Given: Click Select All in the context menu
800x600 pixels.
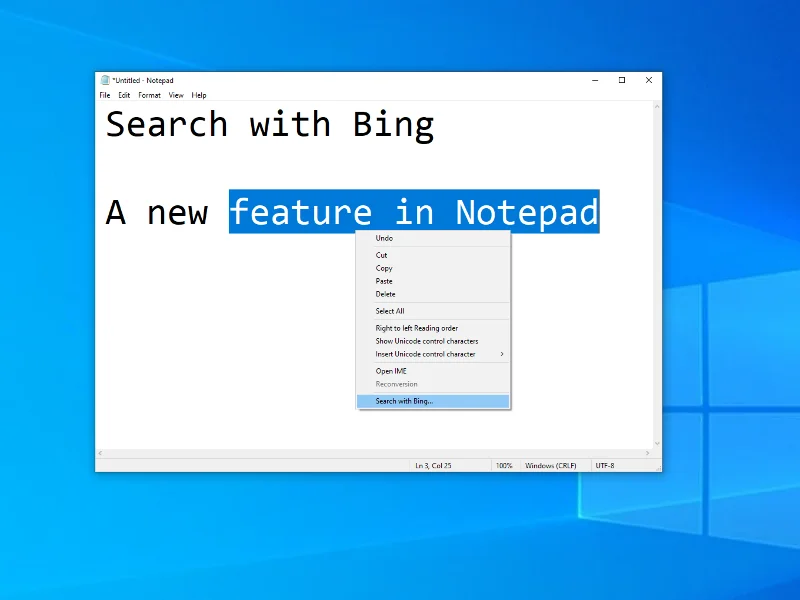Looking at the screenshot, I should 433,311.
